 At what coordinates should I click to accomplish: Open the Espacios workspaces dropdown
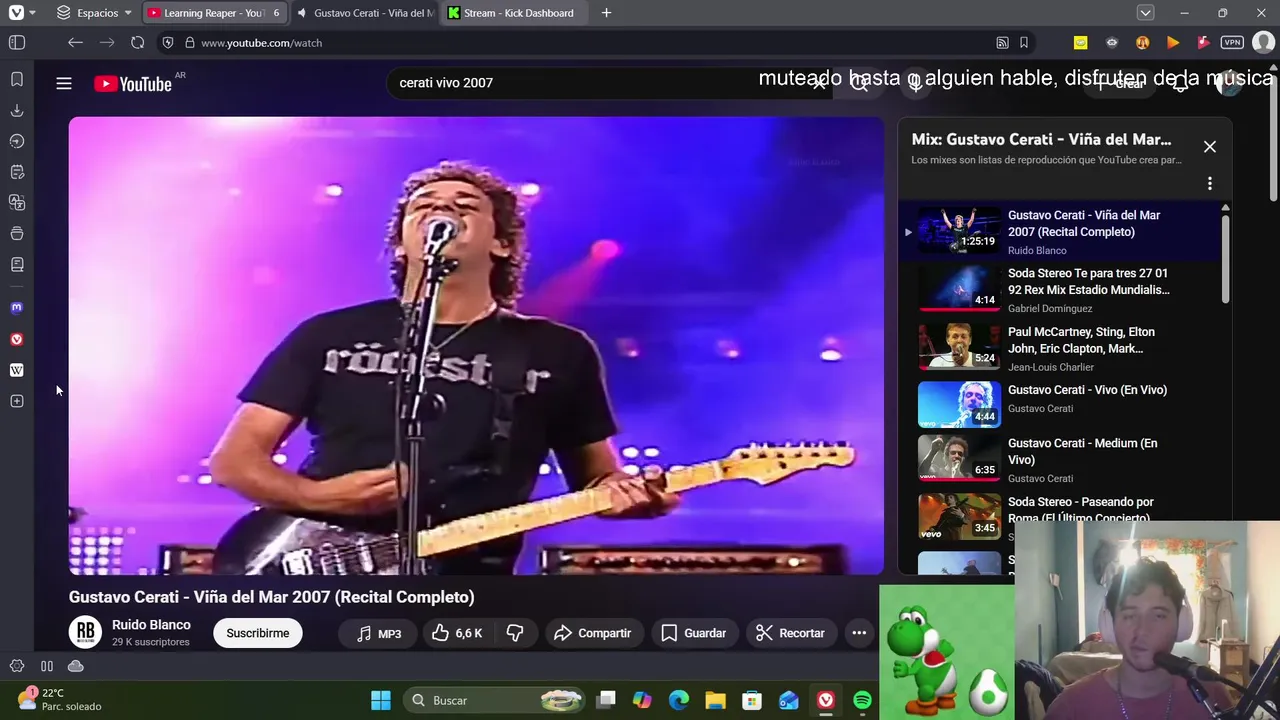(x=94, y=13)
